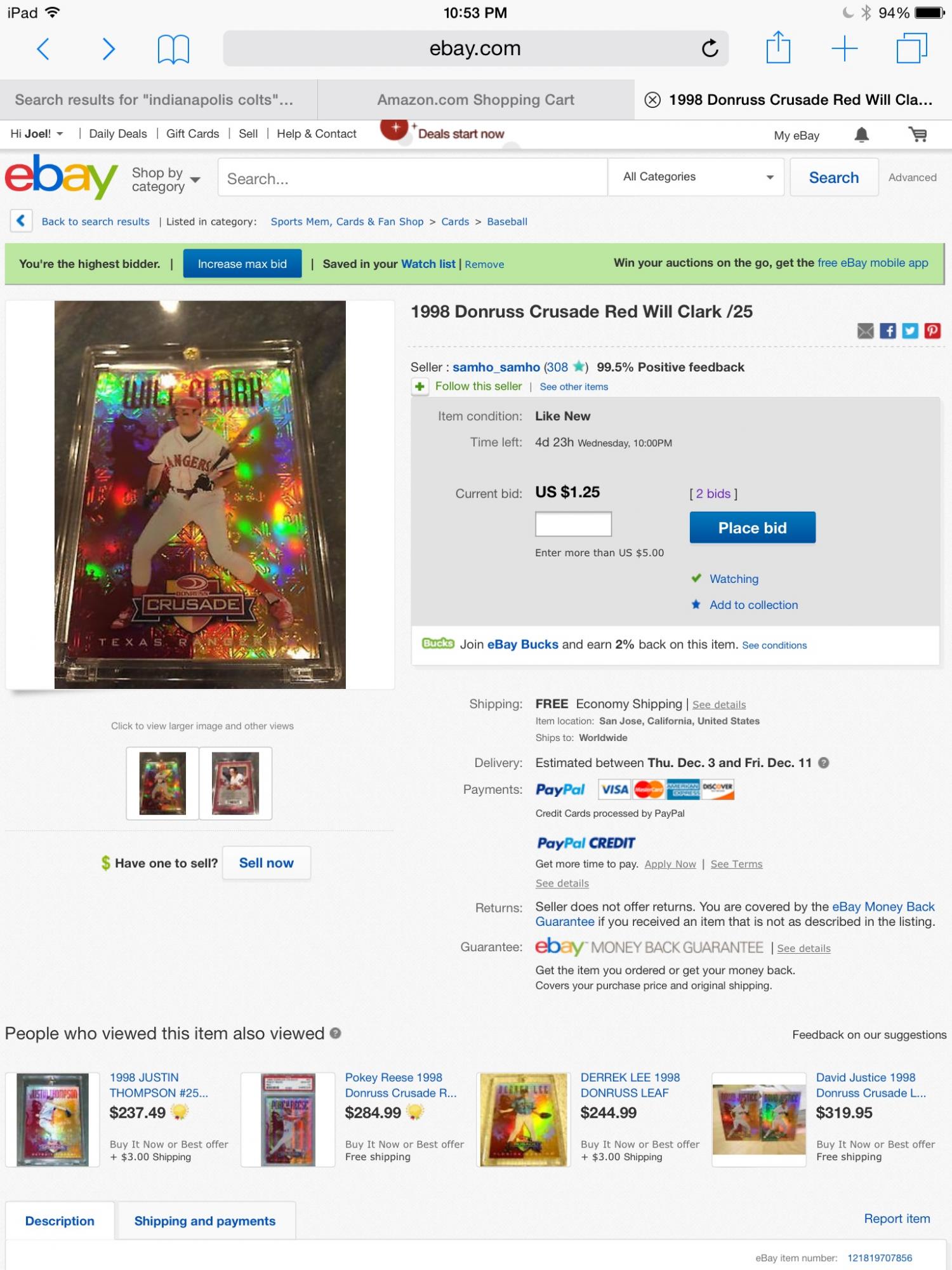Image resolution: width=952 pixels, height=1270 pixels.
Task: Share listing on Twitter icon
Action: click(910, 330)
